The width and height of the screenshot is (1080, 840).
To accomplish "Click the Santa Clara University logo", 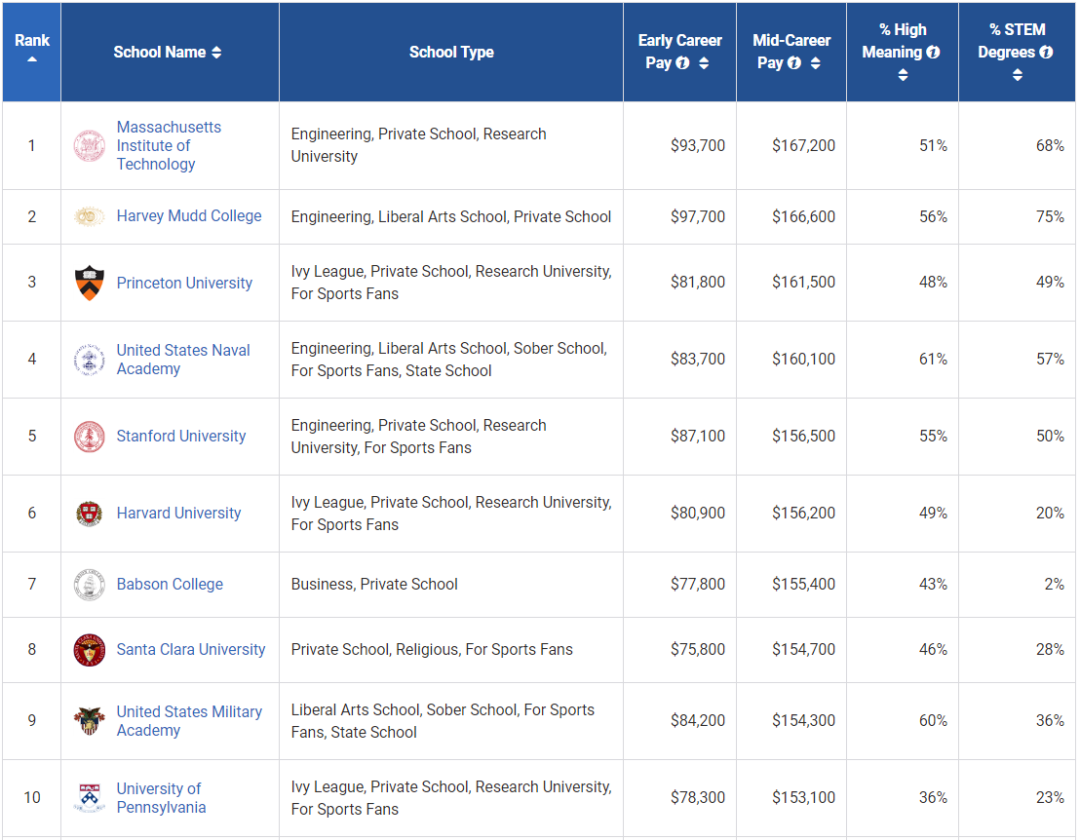I will (89, 650).
